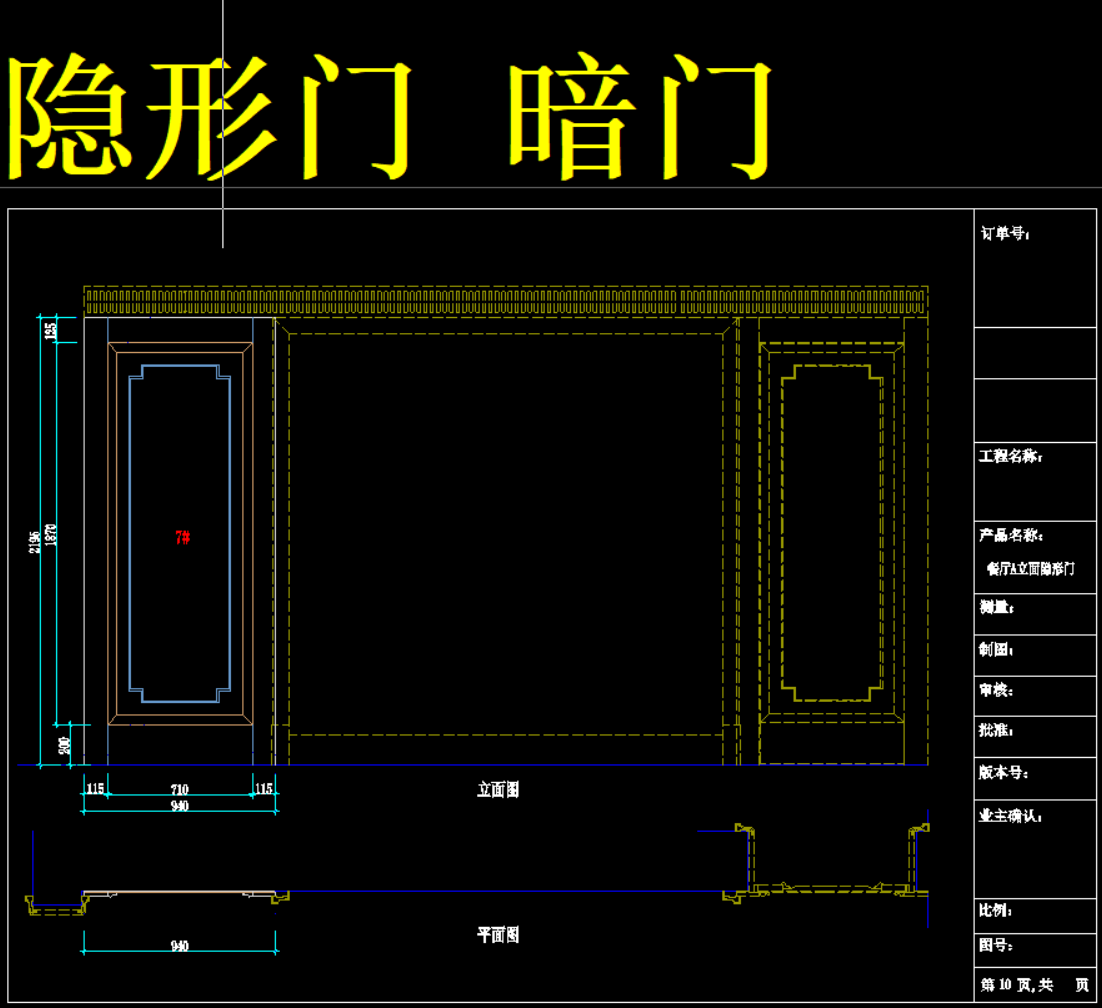Click the 版本号 title block cell
The width and height of the screenshot is (1102, 1008).
[1003, 772]
